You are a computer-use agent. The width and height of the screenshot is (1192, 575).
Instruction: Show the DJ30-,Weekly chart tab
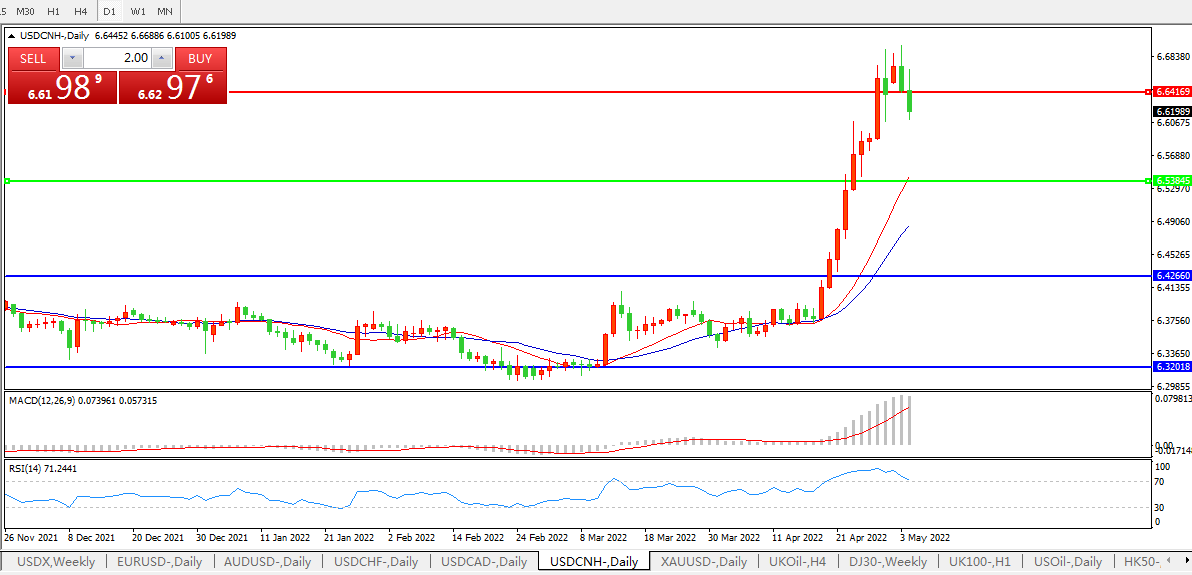point(888,562)
